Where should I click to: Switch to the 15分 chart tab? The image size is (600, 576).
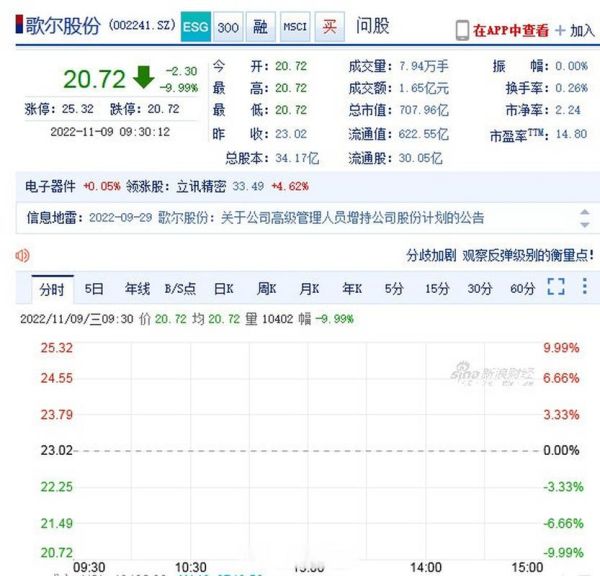click(437, 289)
